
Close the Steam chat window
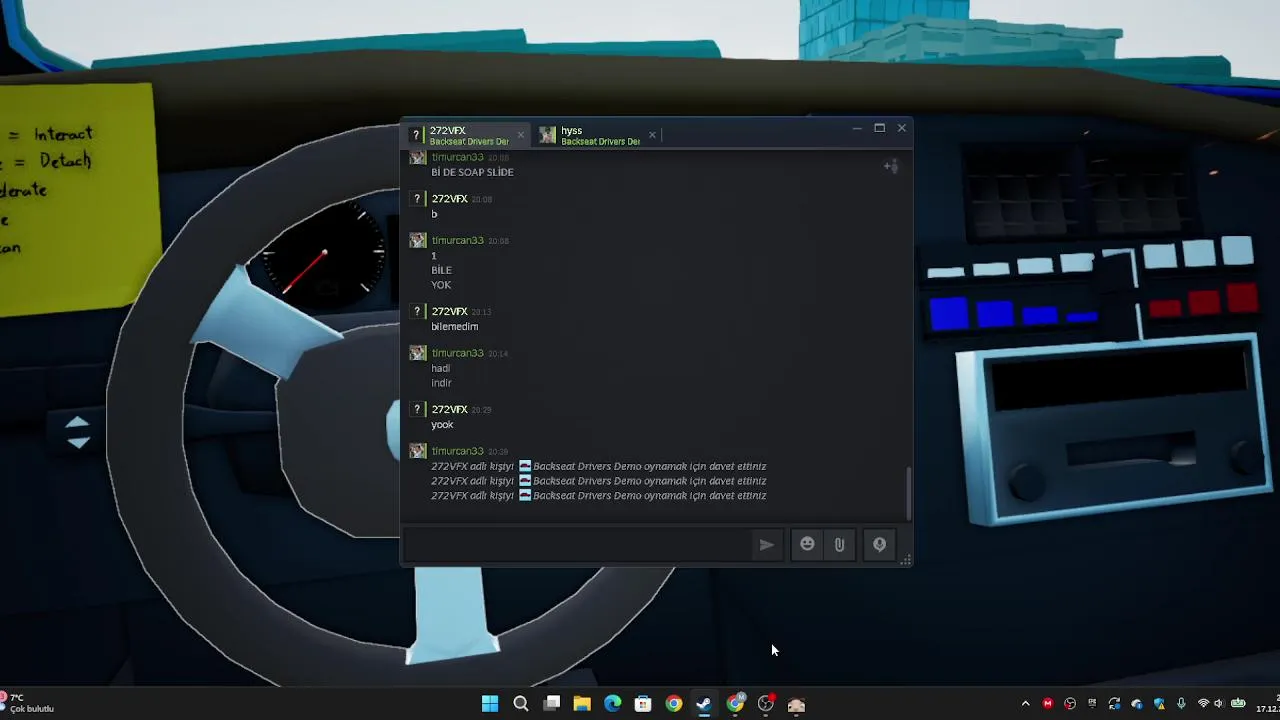(x=902, y=128)
